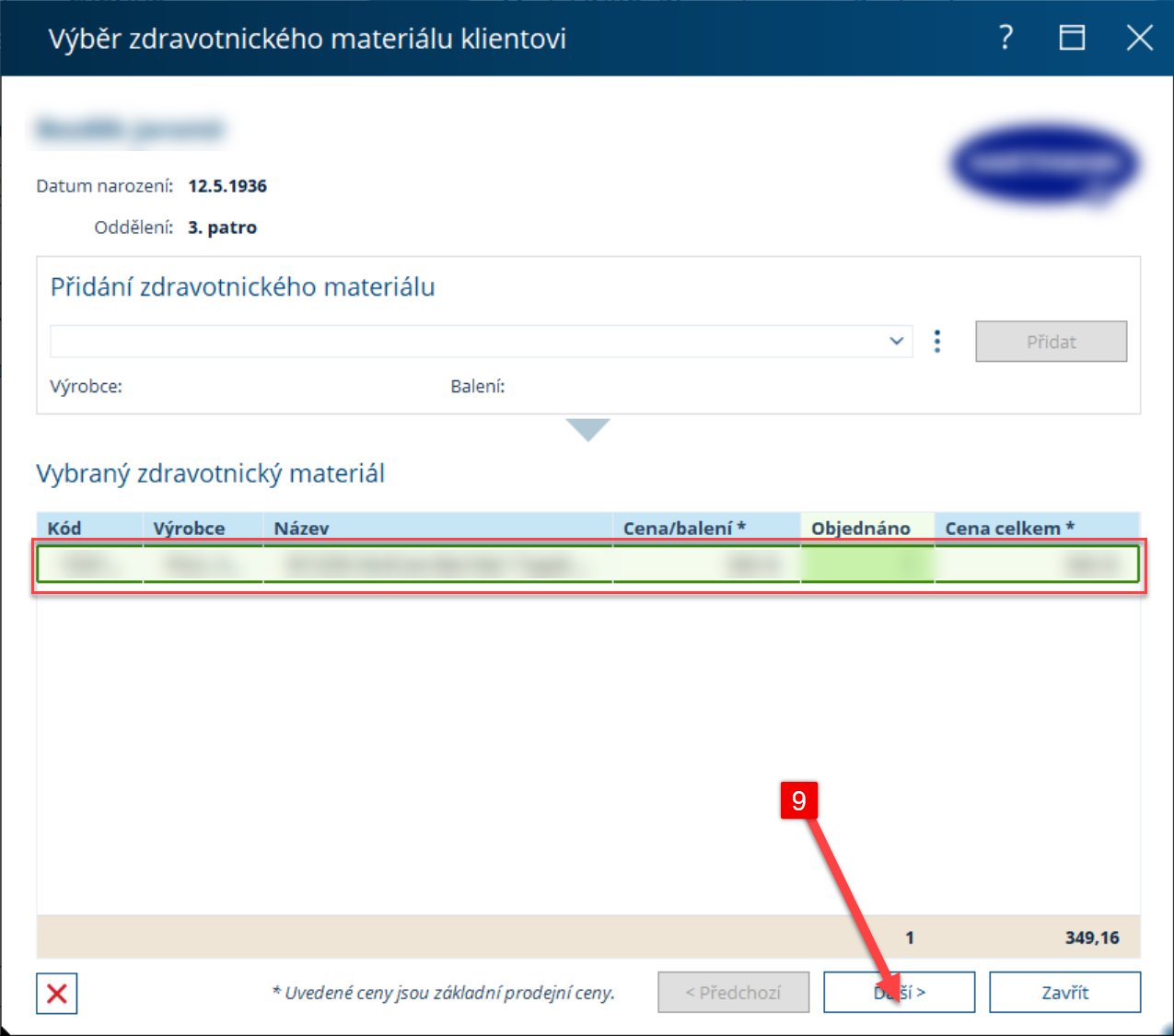Image resolution: width=1174 pixels, height=1036 pixels.
Task: Click the medical material combo box field
Action: [481, 342]
